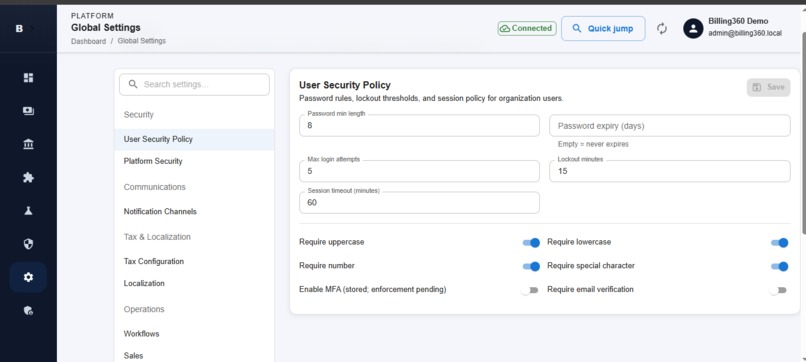The image size is (806, 362).
Task: Click the Operations section heading
Action: (144, 310)
